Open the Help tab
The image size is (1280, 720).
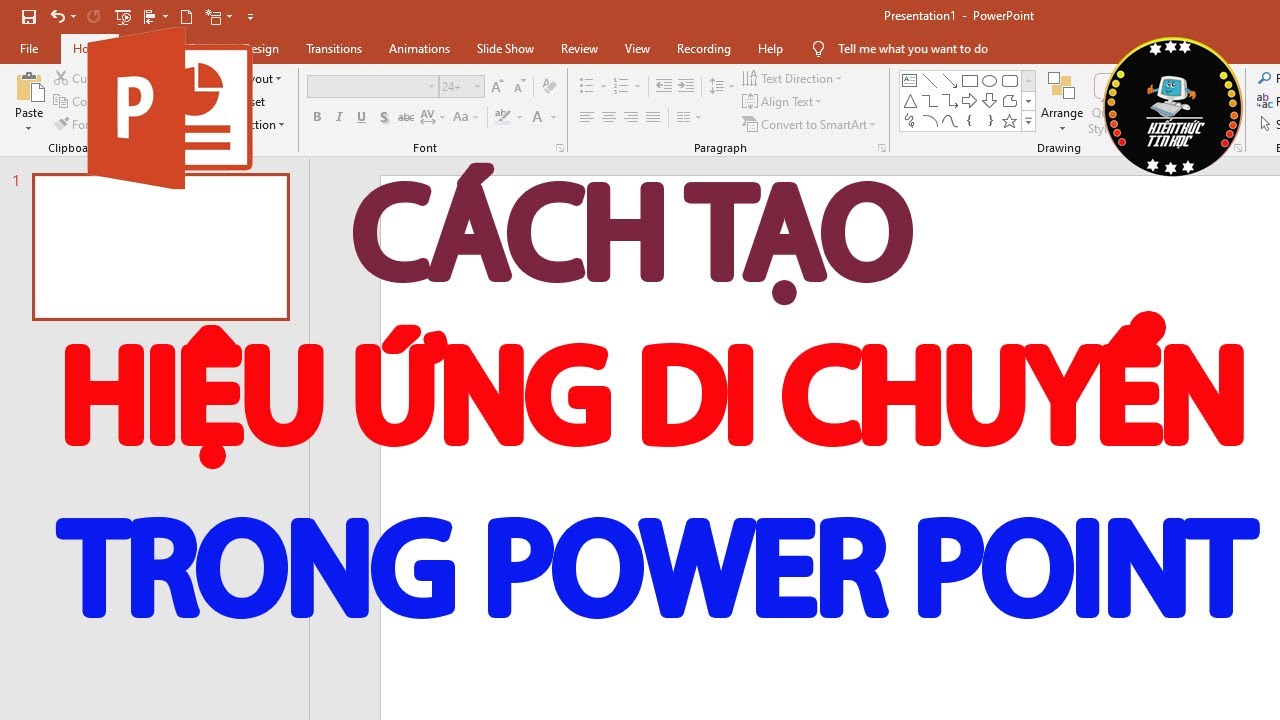770,49
